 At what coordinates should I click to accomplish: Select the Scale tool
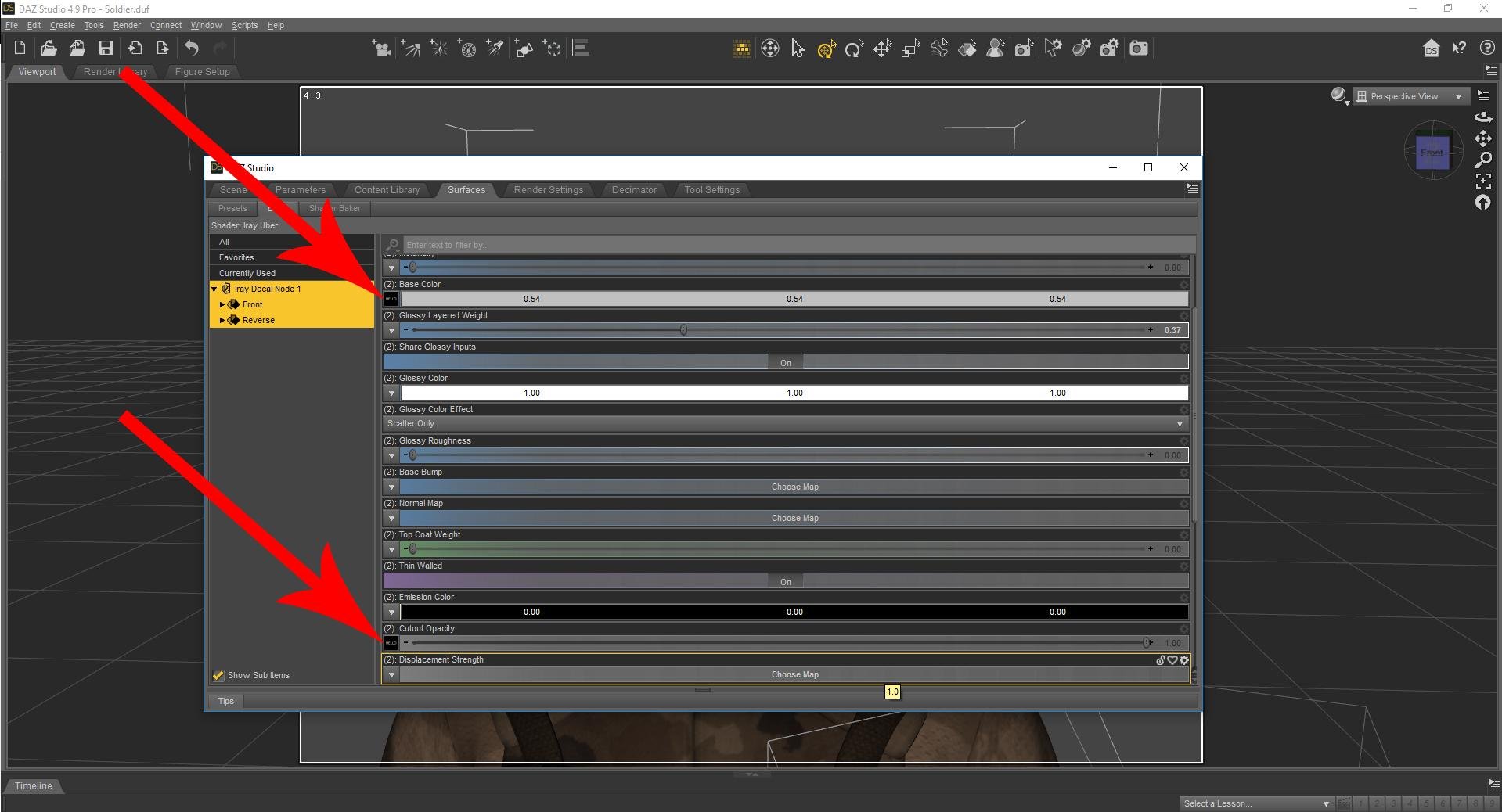[x=910, y=49]
